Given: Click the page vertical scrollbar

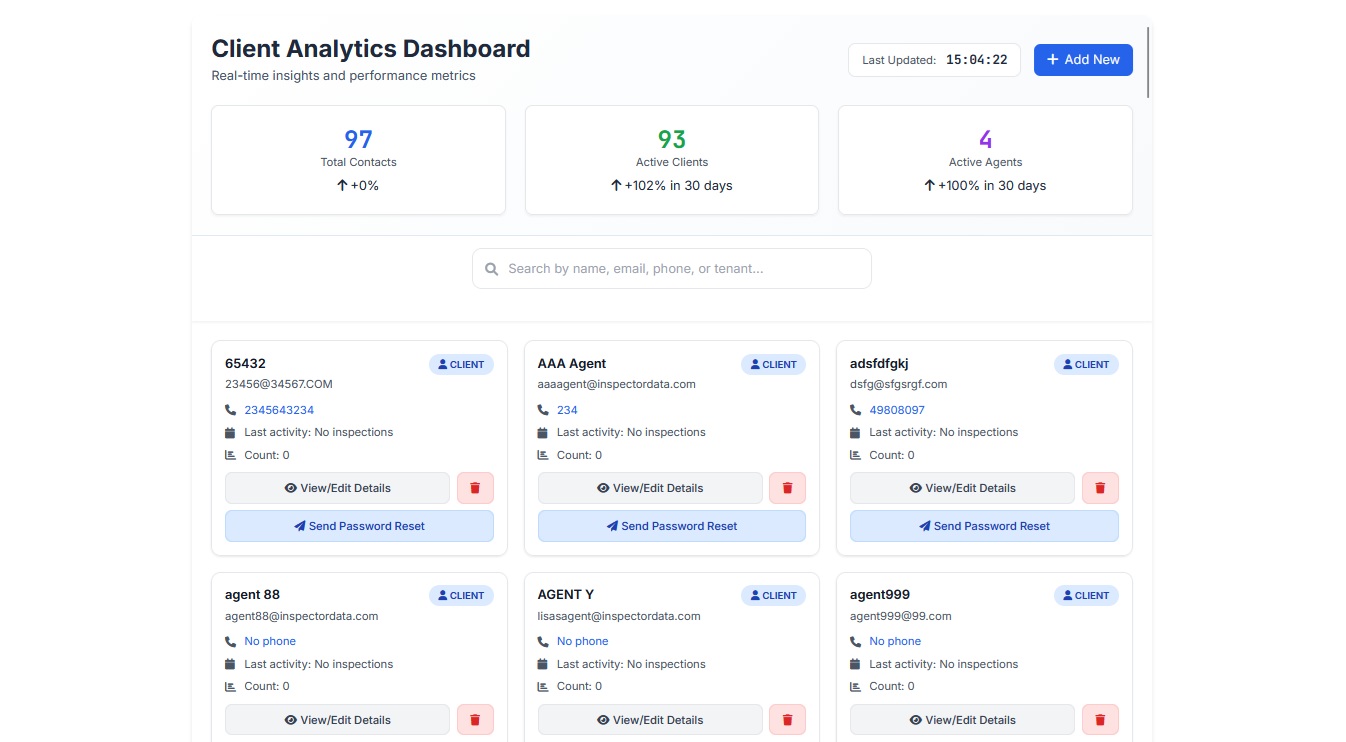Looking at the screenshot, I should click(x=1148, y=62).
